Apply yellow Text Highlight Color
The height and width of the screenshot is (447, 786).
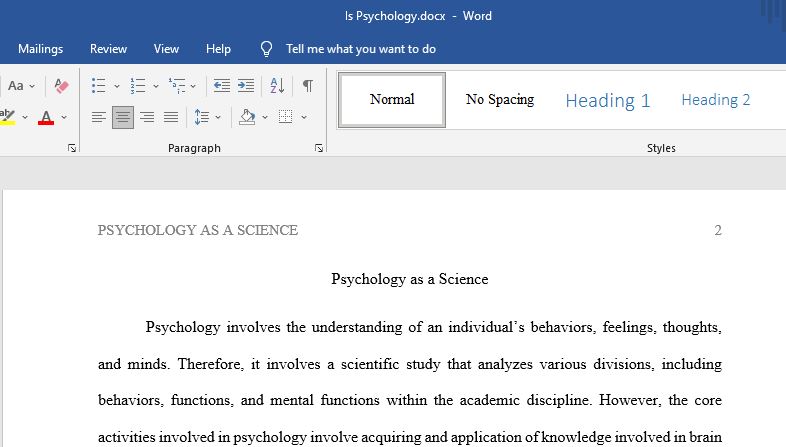(x=8, y=117)
